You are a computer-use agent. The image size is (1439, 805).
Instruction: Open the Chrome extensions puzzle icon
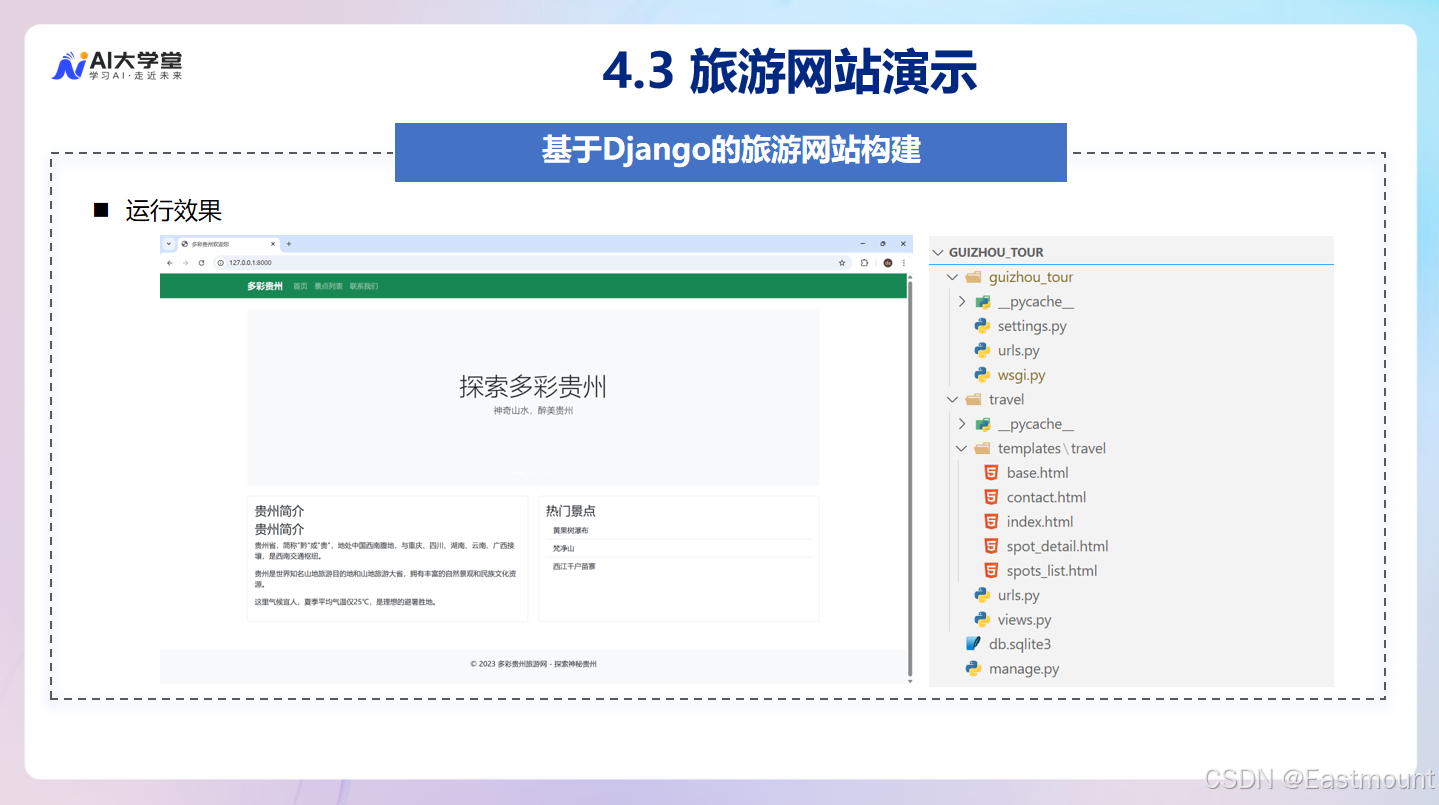[x=863, y=262]
